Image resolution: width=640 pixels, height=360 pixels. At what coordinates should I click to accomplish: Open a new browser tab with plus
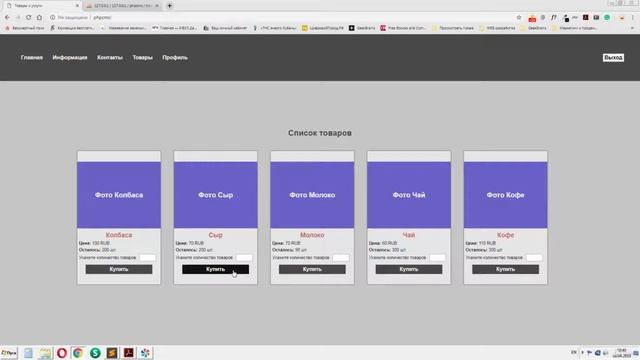pos(169,6)
